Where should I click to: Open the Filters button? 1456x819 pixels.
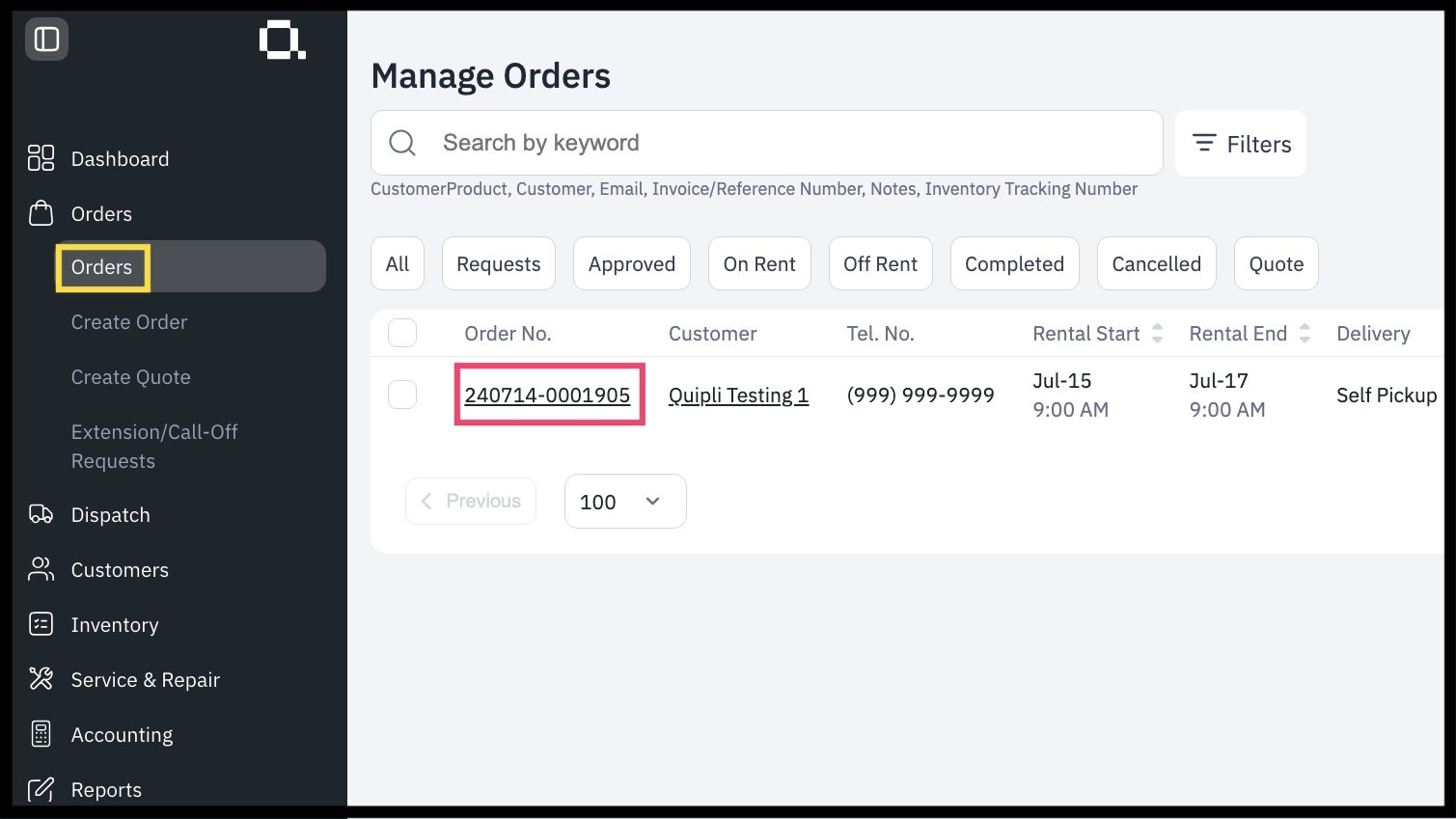pos(1241,143)
